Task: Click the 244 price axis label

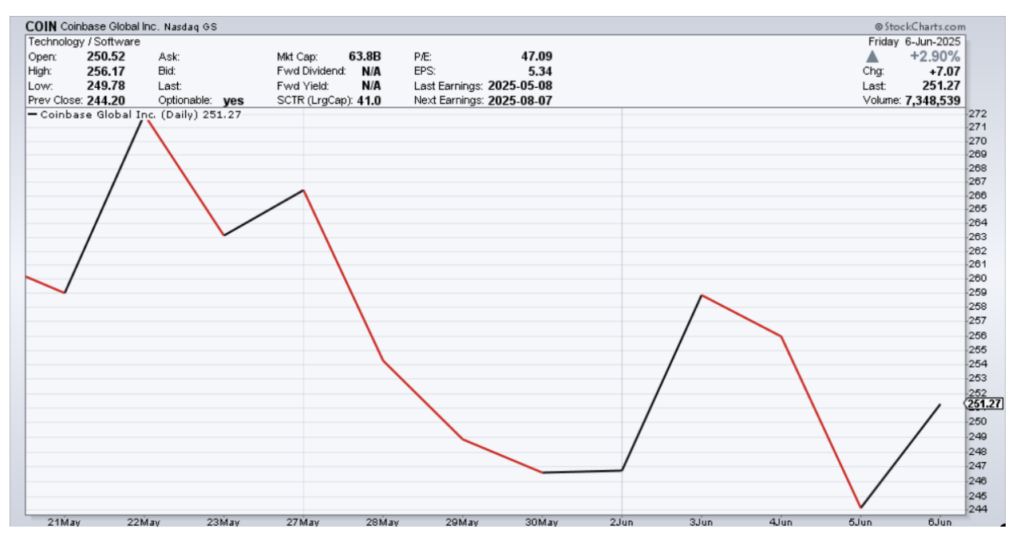Action: pyautogui.click(x=978, y=510)
